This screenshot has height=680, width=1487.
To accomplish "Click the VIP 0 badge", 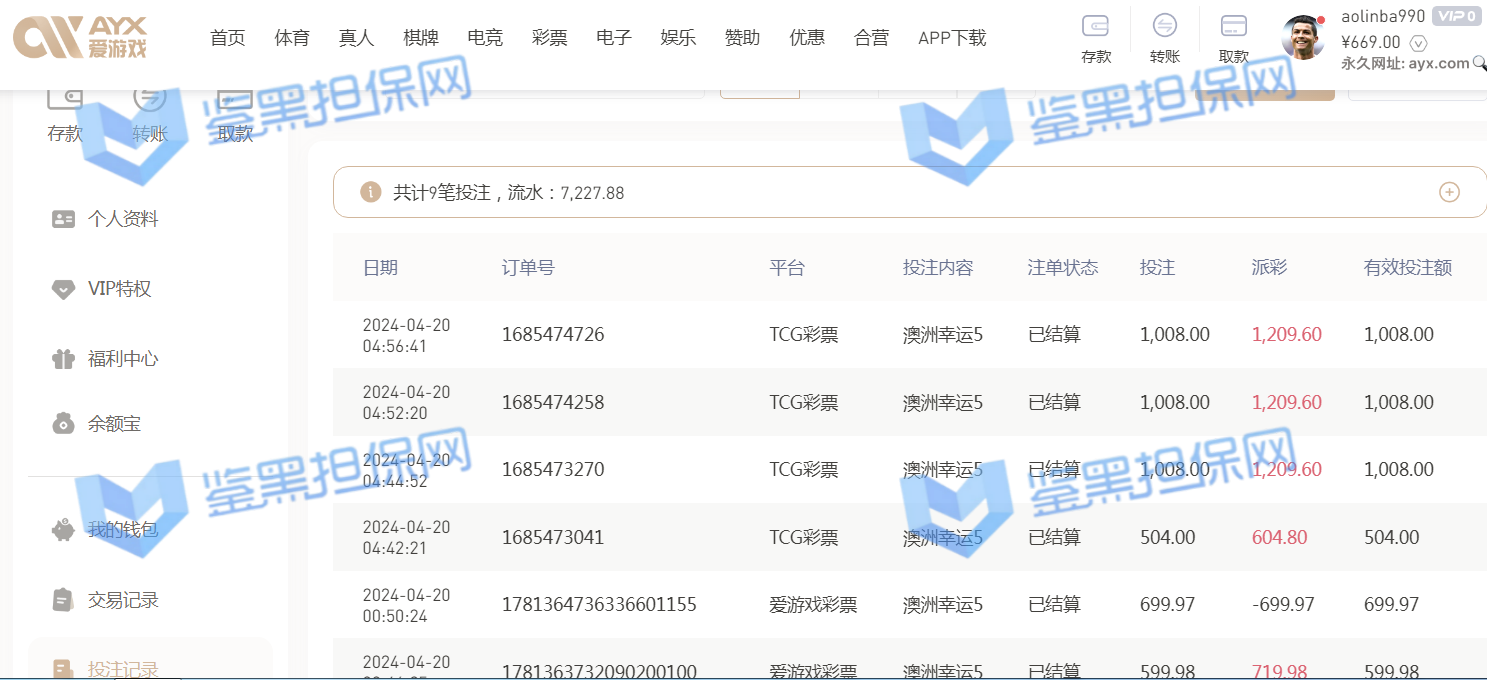I will [1456, 16].
